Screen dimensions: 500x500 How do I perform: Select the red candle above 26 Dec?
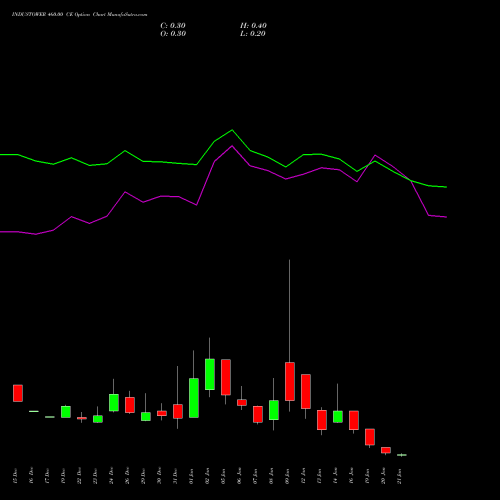pyautogui.click(x=130, y=405)
